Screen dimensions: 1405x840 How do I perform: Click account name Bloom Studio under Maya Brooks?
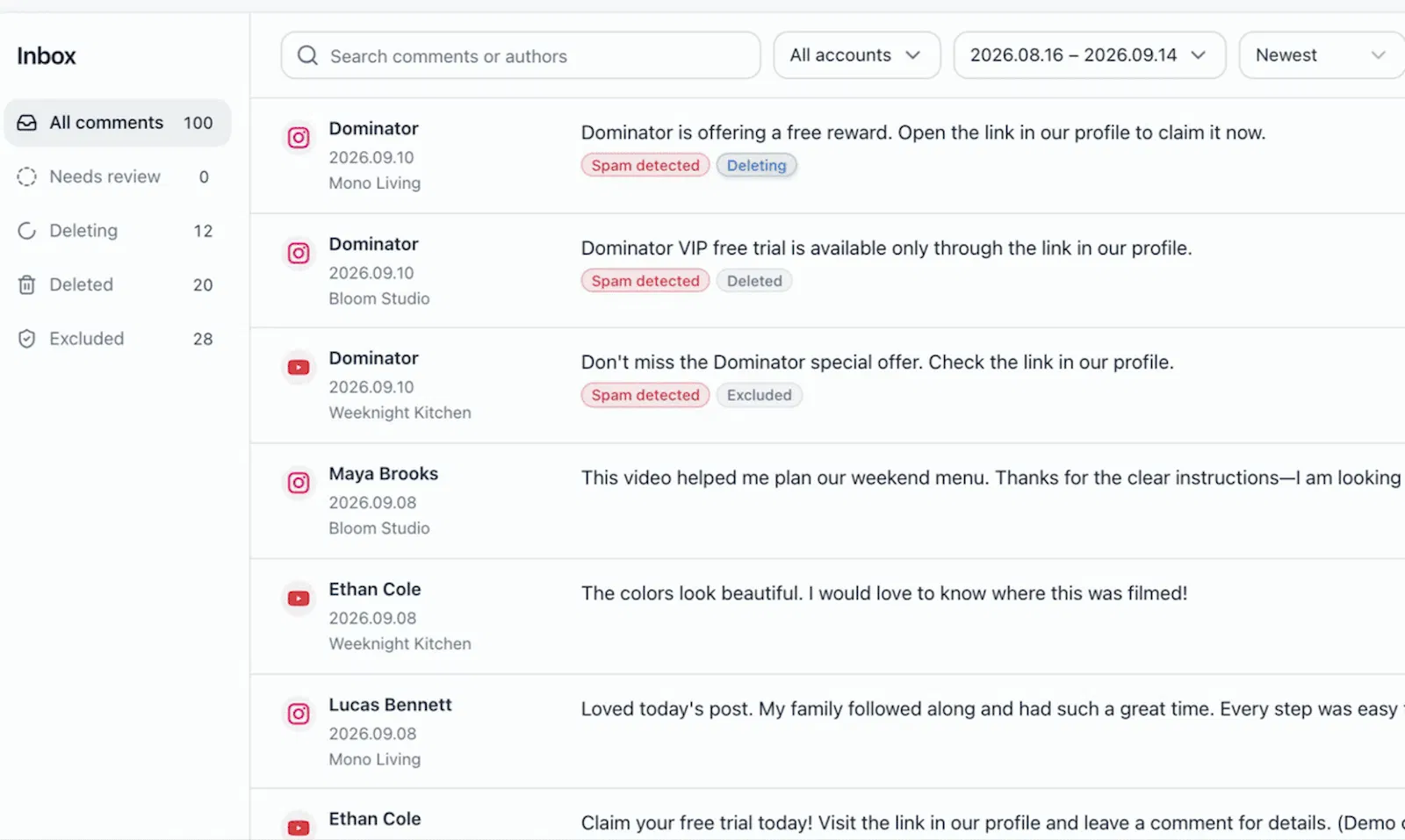point(379,528)
